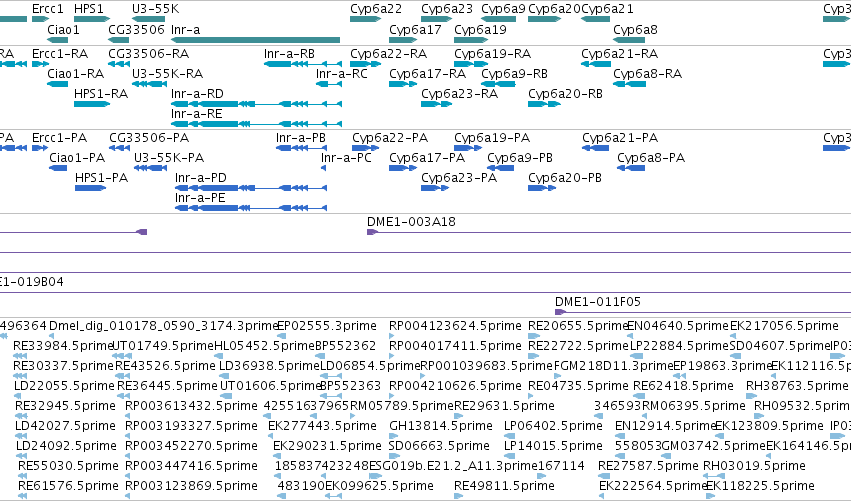Select EST RH03019.5prime
Viewport: 851px width, 501px height.
pos(754,465)
